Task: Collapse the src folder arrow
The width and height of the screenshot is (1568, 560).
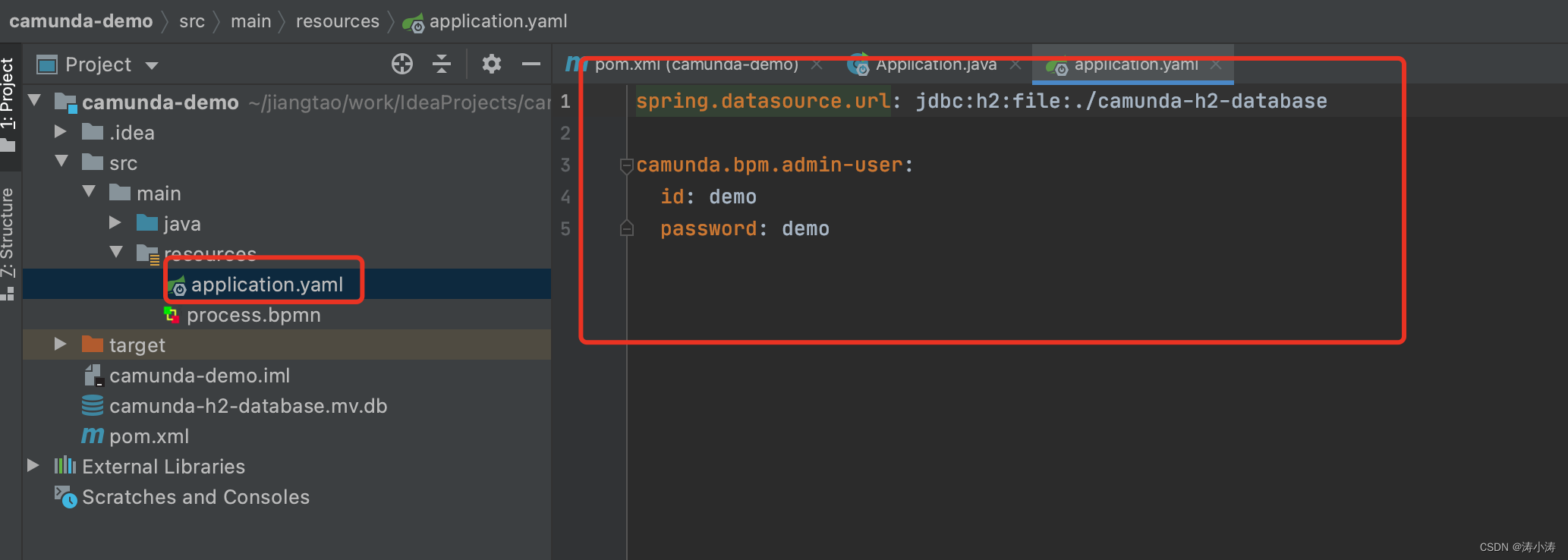Action: pyautogui.click(x=61, y=161)
